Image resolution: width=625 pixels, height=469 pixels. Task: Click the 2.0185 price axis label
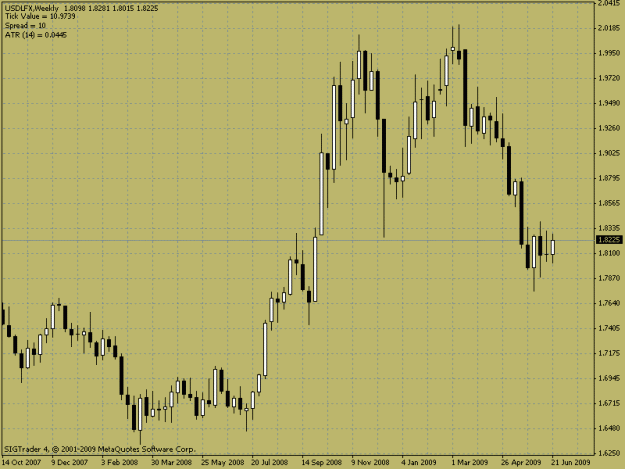[x=609, y=28]
